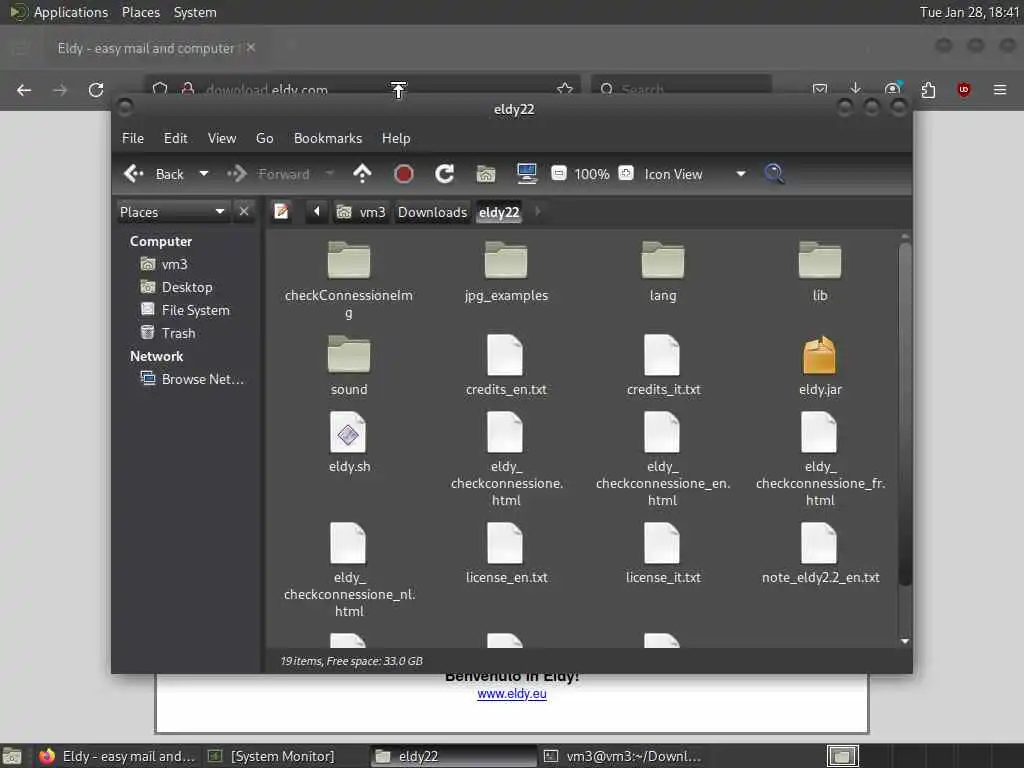The width and height of the screenshot is (1024, 768).
Task: Open the Places side pane dropdown
Action: click(172, 212)
